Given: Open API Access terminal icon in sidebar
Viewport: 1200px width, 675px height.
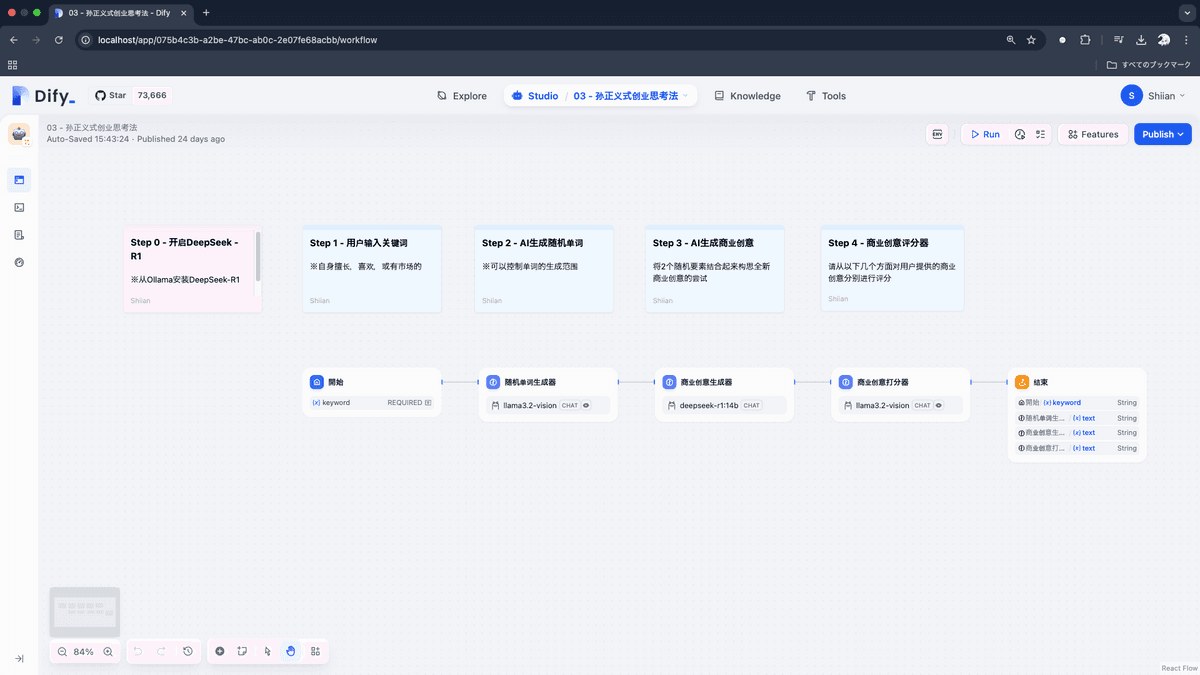Looking at the screenshot, I should tap(19, 207).
